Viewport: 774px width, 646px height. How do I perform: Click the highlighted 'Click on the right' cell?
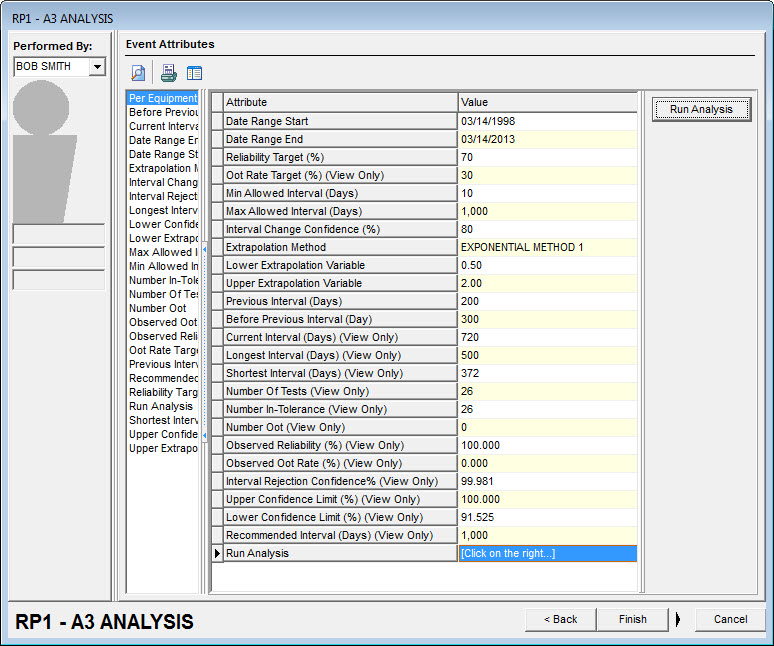click(546, 553)
